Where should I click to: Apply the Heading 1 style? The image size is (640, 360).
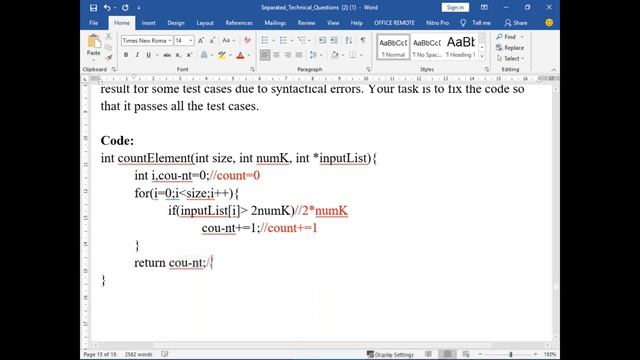tap(460, 47)
